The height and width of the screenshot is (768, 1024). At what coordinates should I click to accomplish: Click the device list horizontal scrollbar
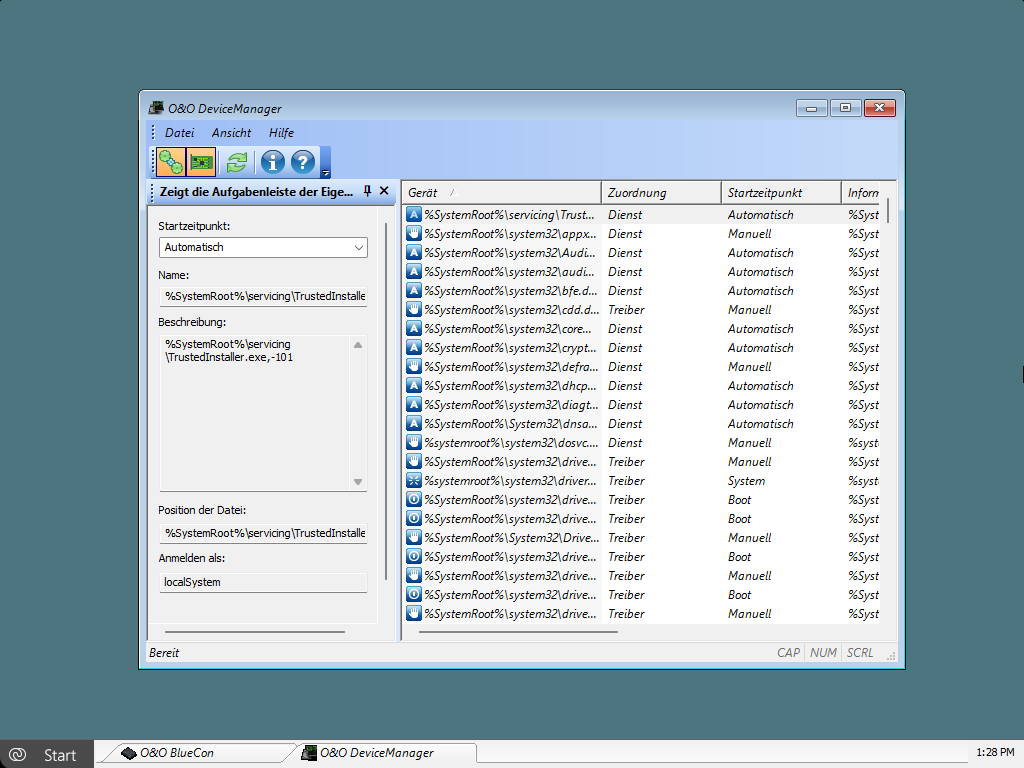[518, 632]
